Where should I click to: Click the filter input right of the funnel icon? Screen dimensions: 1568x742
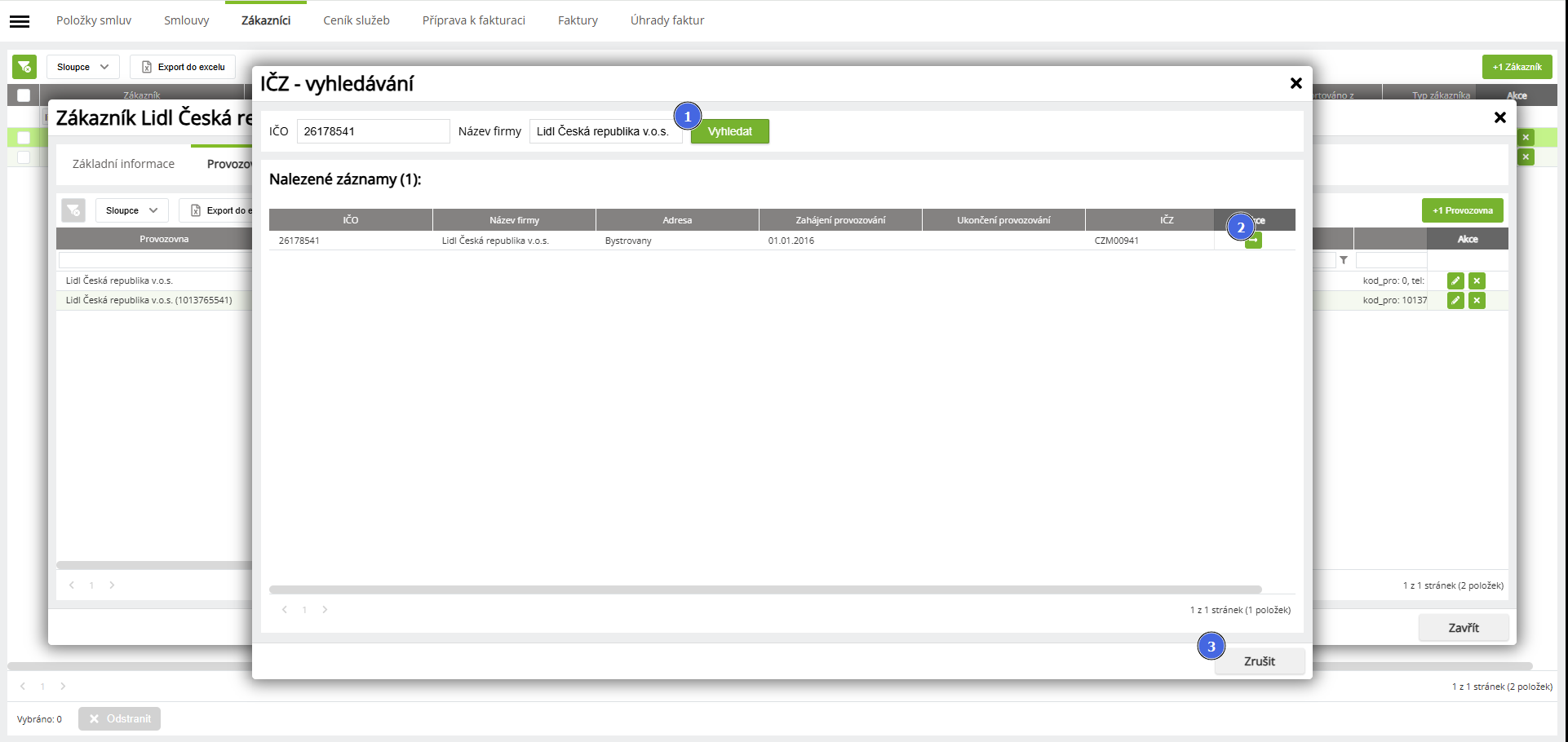pyautogui.click(x=1391, y=260)
